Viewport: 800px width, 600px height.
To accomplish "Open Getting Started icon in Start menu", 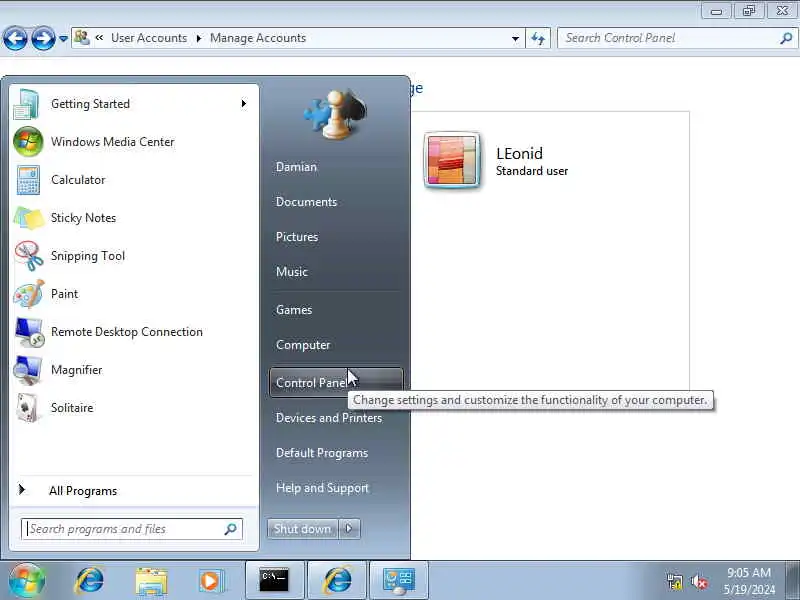I will [x=27, y=104].
